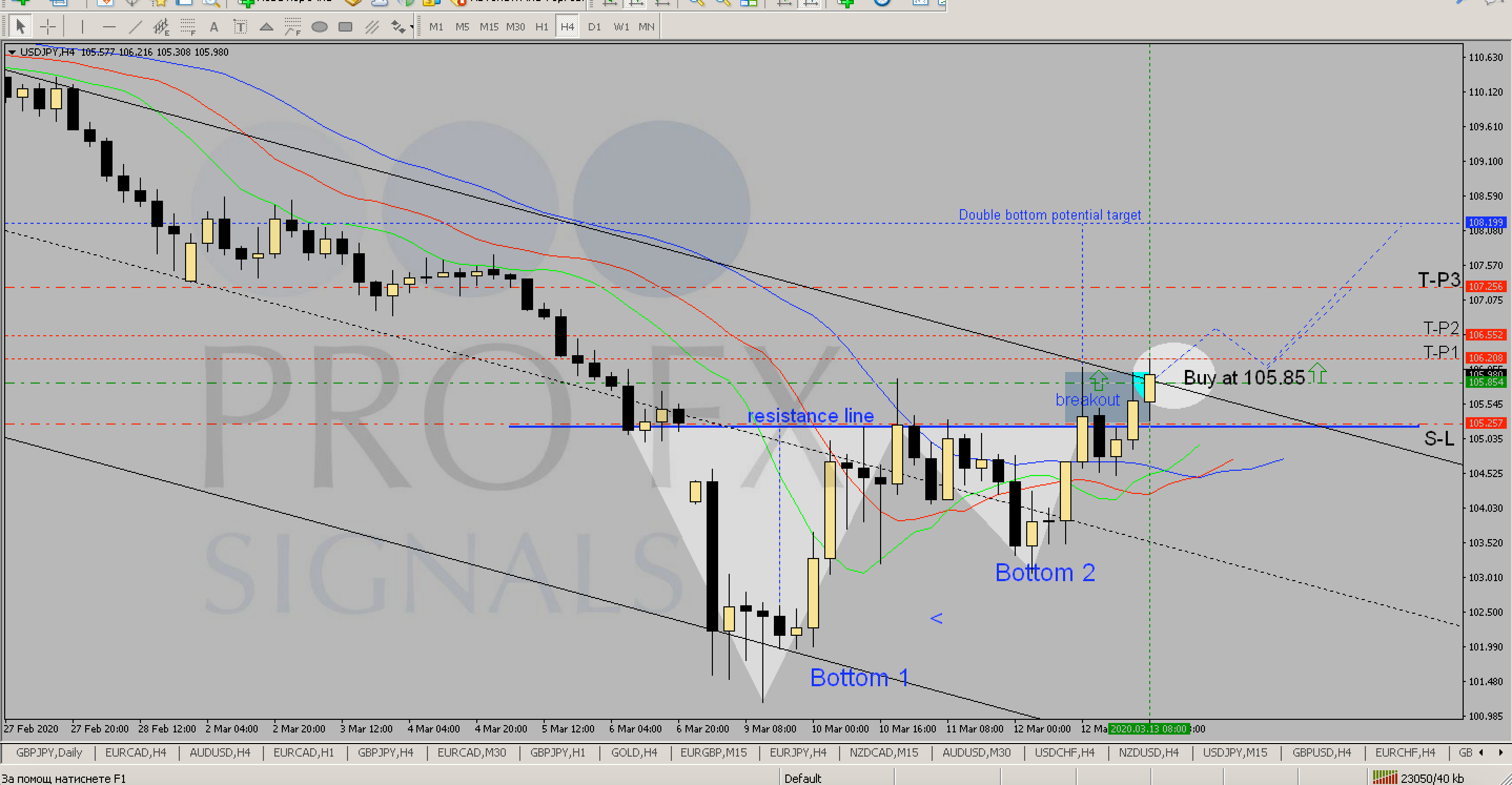Select the Fibonacci Retracement tool
The height and width of the screenshot is (785, 1512).
coord(187,26)
